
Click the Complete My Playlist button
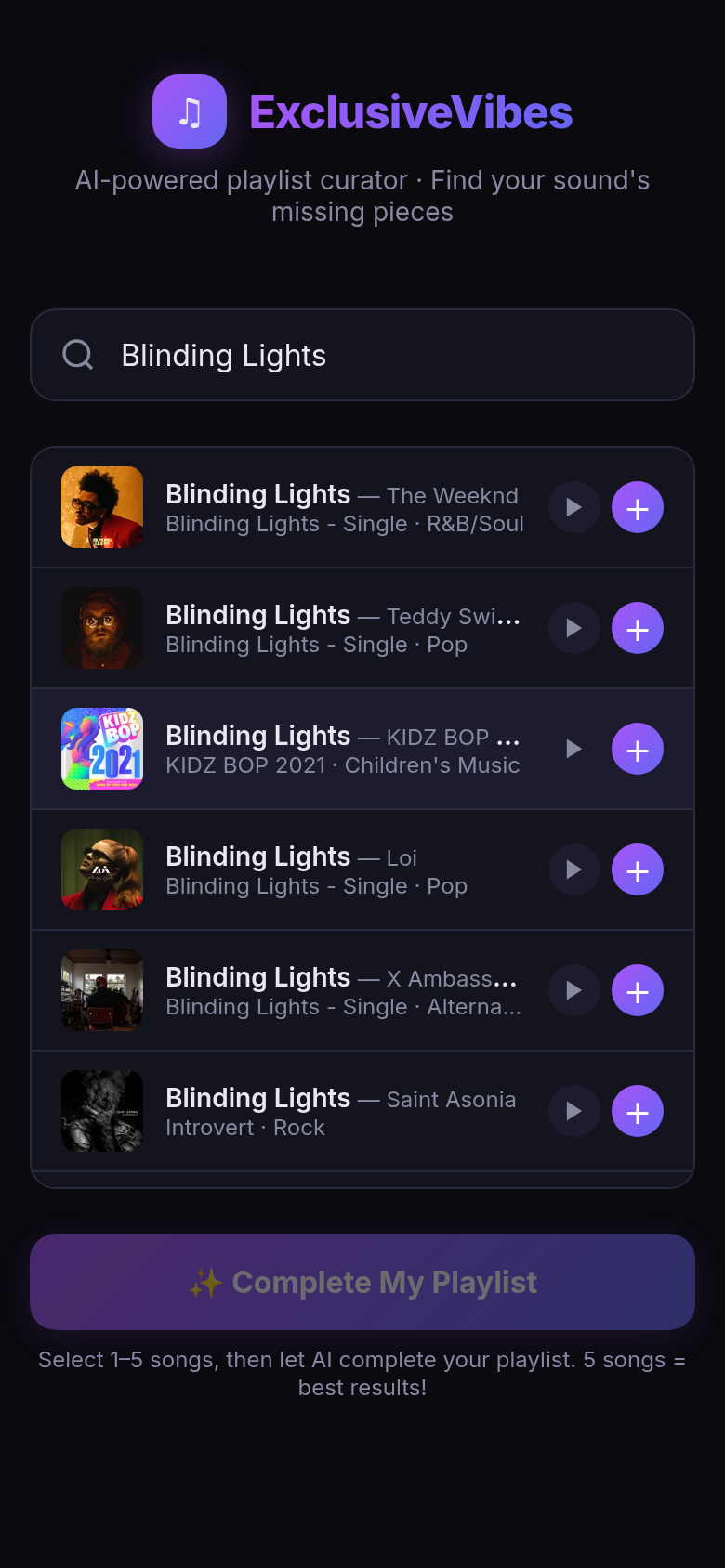pyautogui.click(x=362, y=1282)
